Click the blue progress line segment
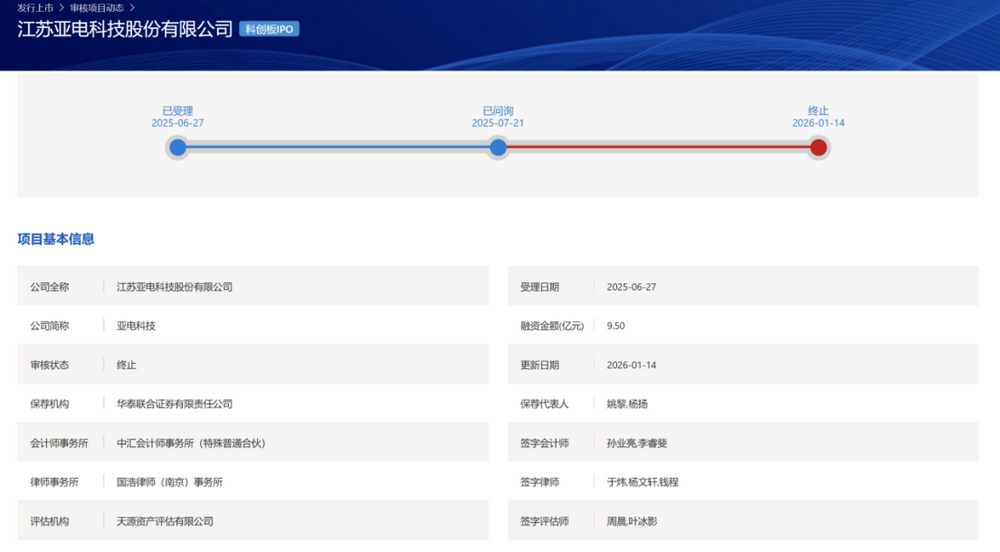 coord(338,148)
